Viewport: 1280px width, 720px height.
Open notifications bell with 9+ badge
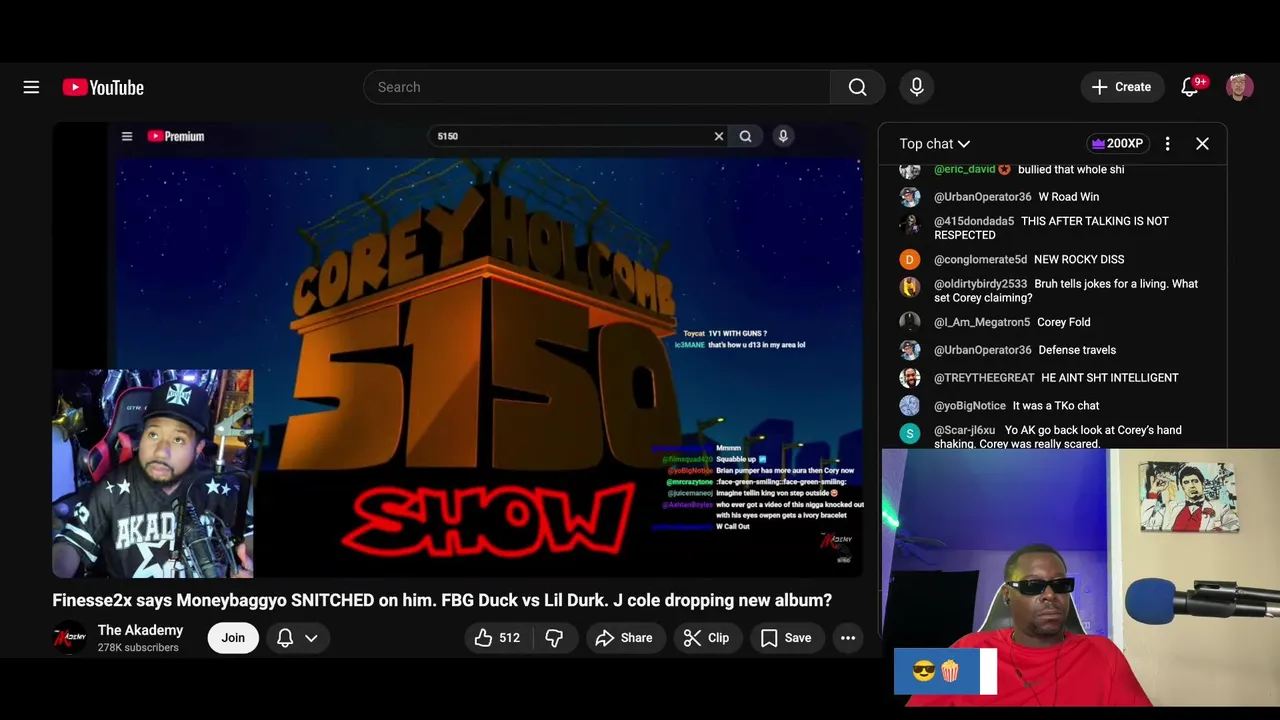click(1190, 87)
